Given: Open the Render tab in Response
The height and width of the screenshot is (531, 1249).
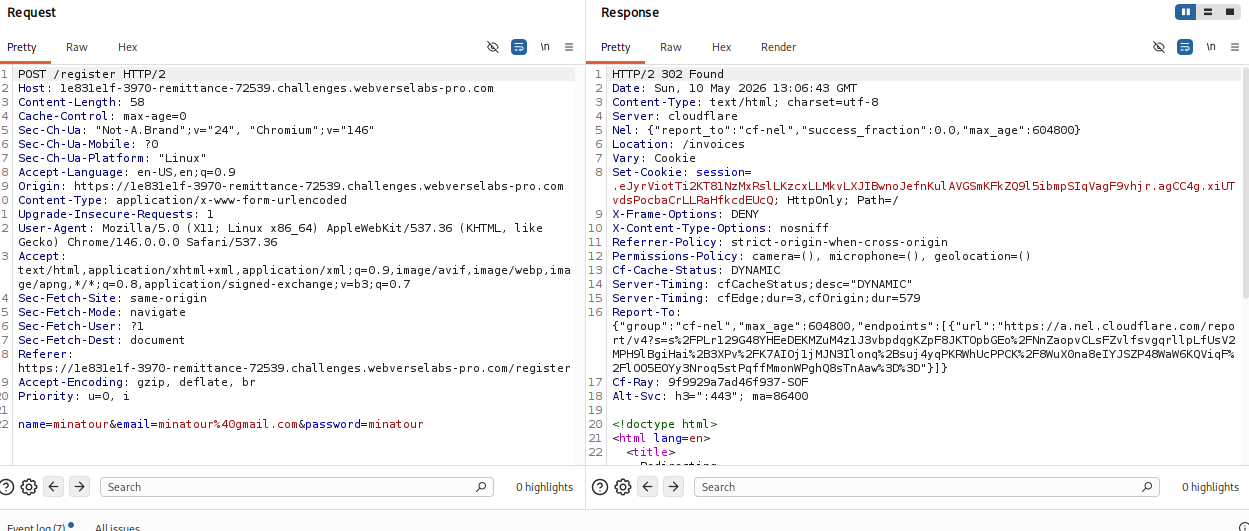Looking at the screenshot, I should 779,47.
